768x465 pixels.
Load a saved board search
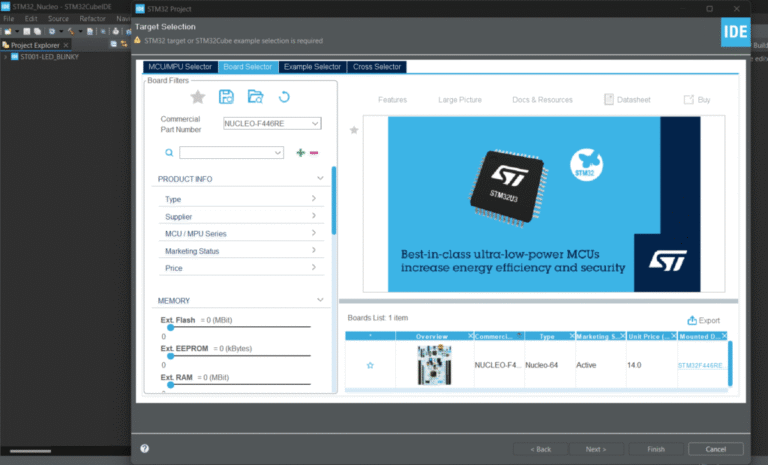point(255,97)
